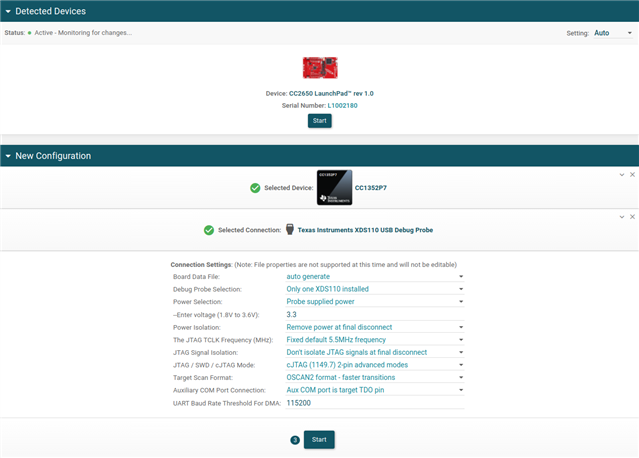Open Power Isolation dropdown

click(375, 327)
